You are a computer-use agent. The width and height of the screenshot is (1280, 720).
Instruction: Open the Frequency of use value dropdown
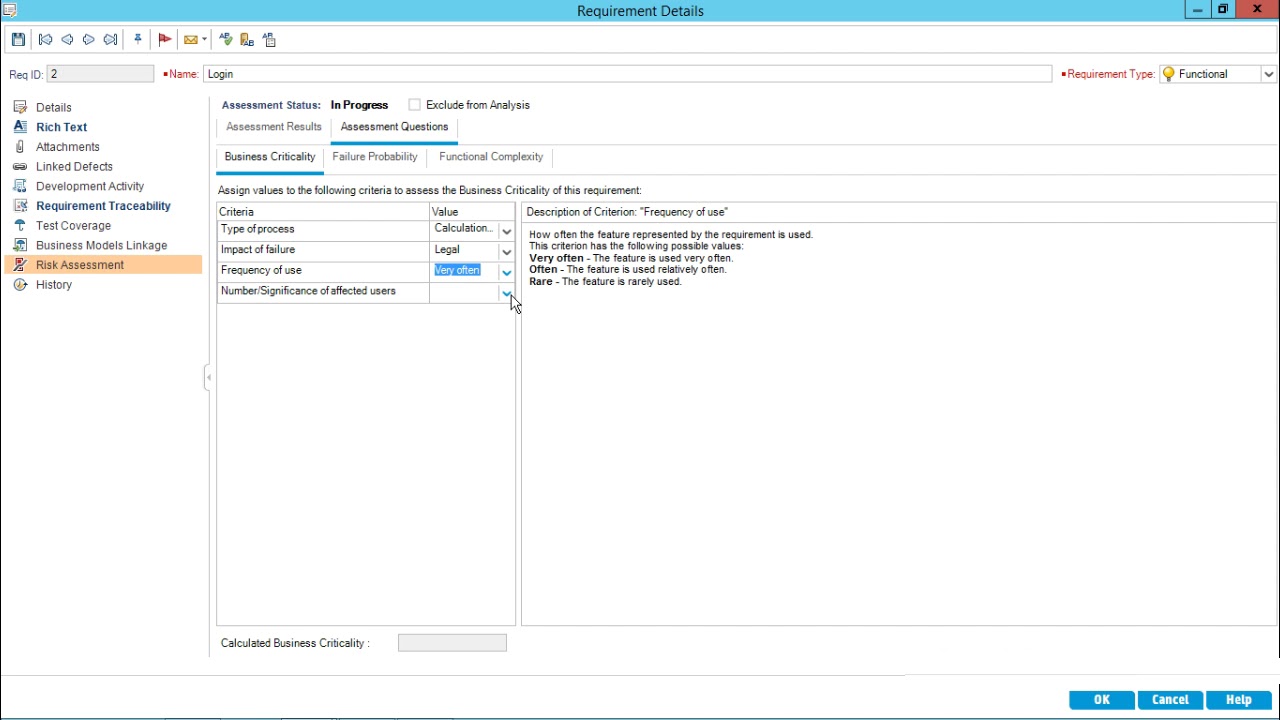click(506, 272)
